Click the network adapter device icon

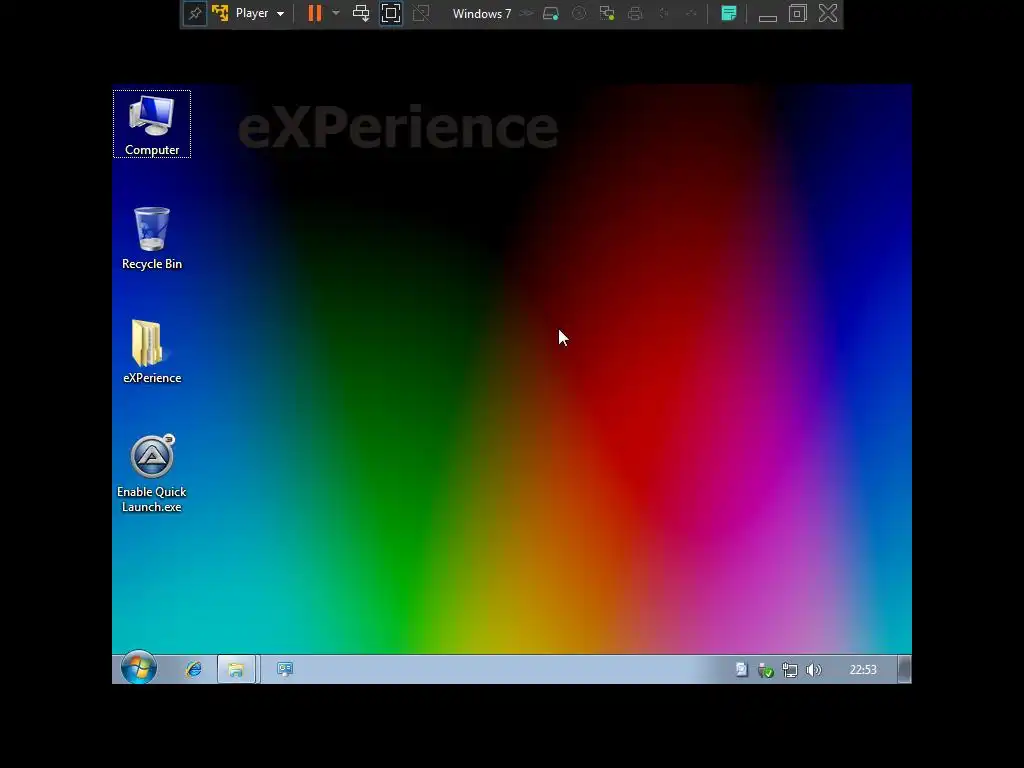click(x=607, y=13)
